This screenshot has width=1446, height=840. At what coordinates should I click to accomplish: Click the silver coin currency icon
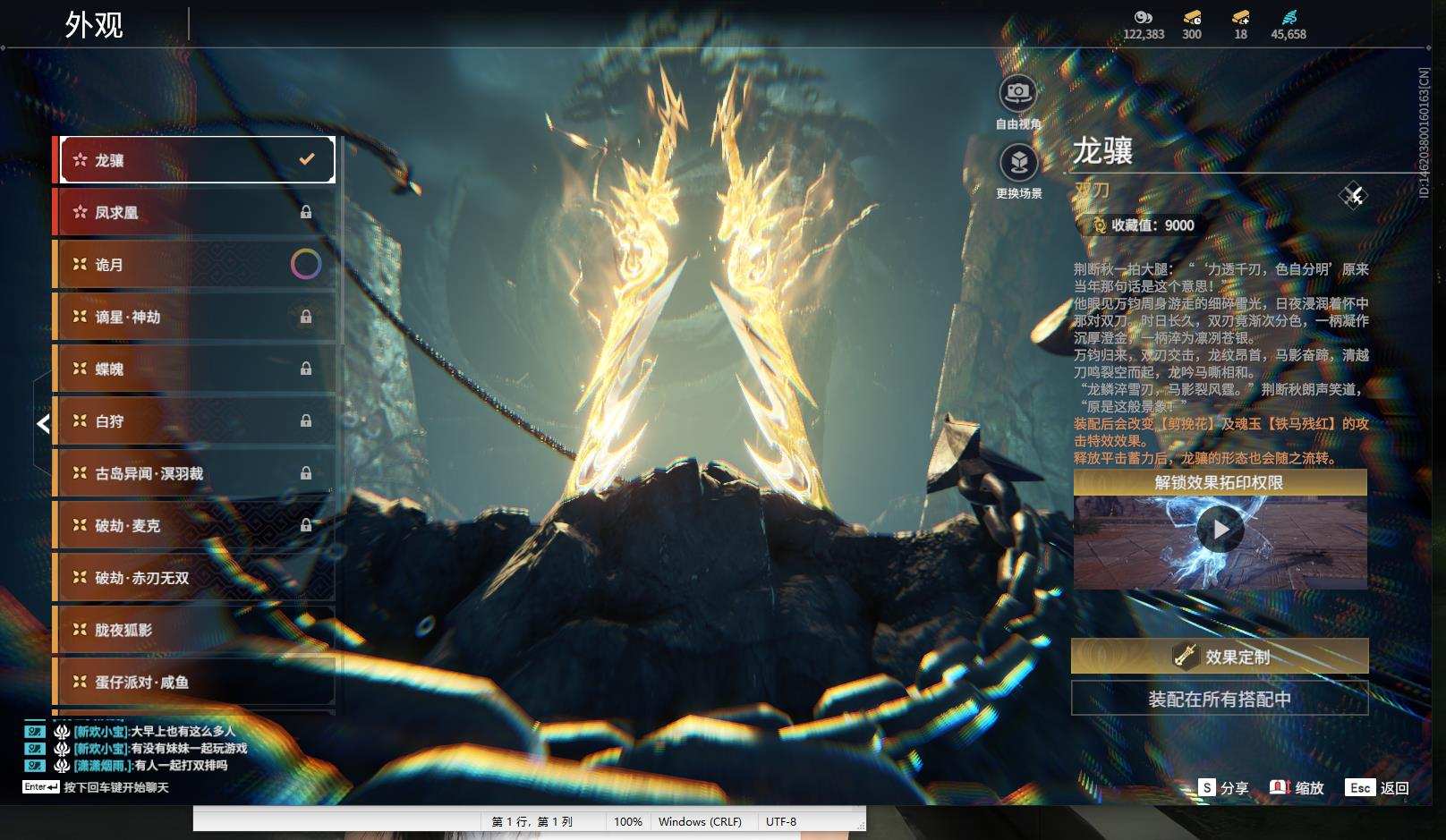(x=1143, y=17)
